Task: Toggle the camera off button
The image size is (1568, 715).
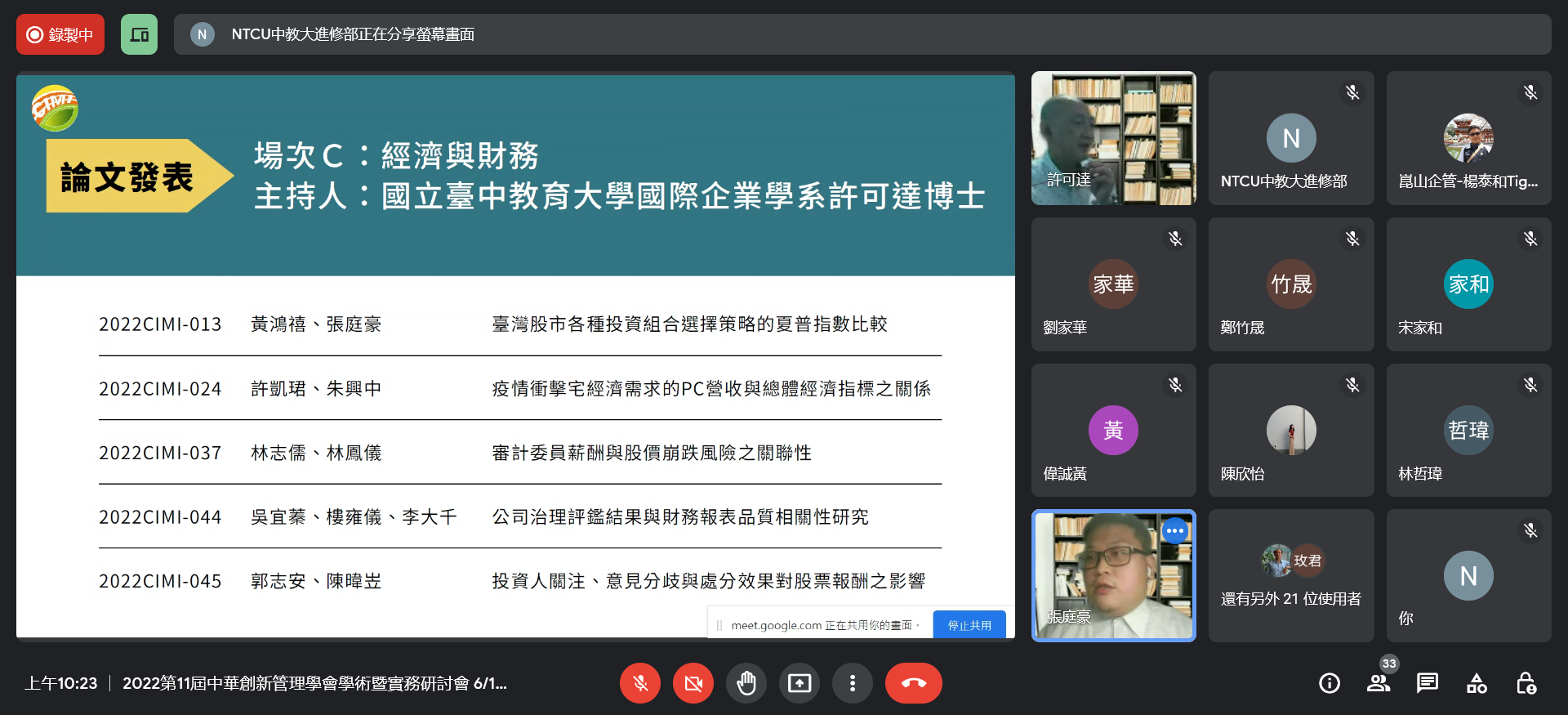Action: [693, 683]
